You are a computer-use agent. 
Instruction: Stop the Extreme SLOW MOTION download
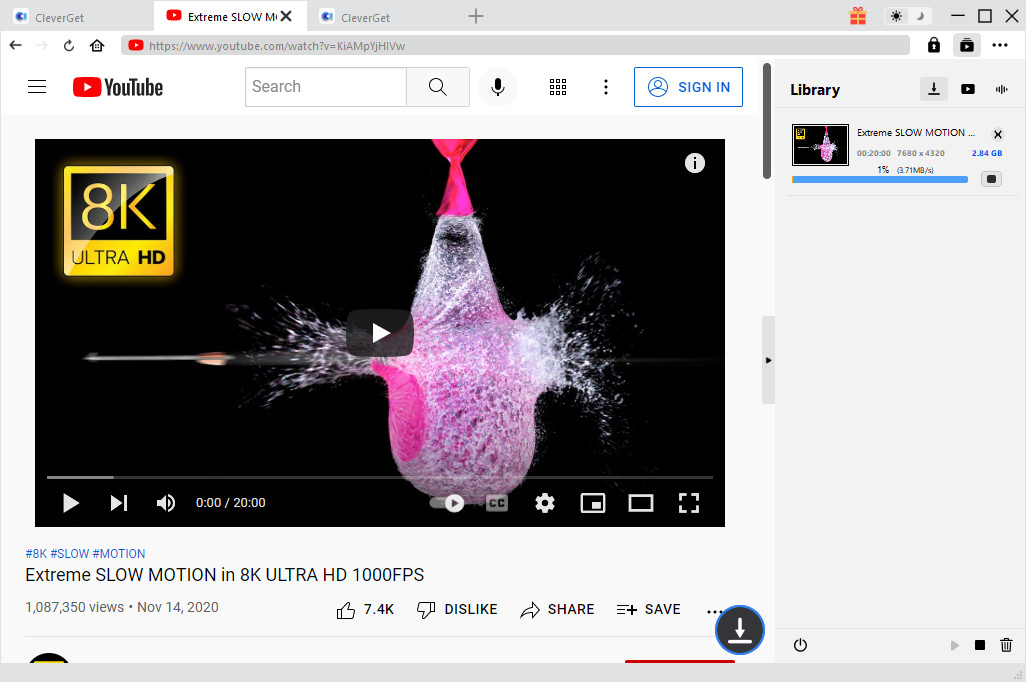pos(991,178)
